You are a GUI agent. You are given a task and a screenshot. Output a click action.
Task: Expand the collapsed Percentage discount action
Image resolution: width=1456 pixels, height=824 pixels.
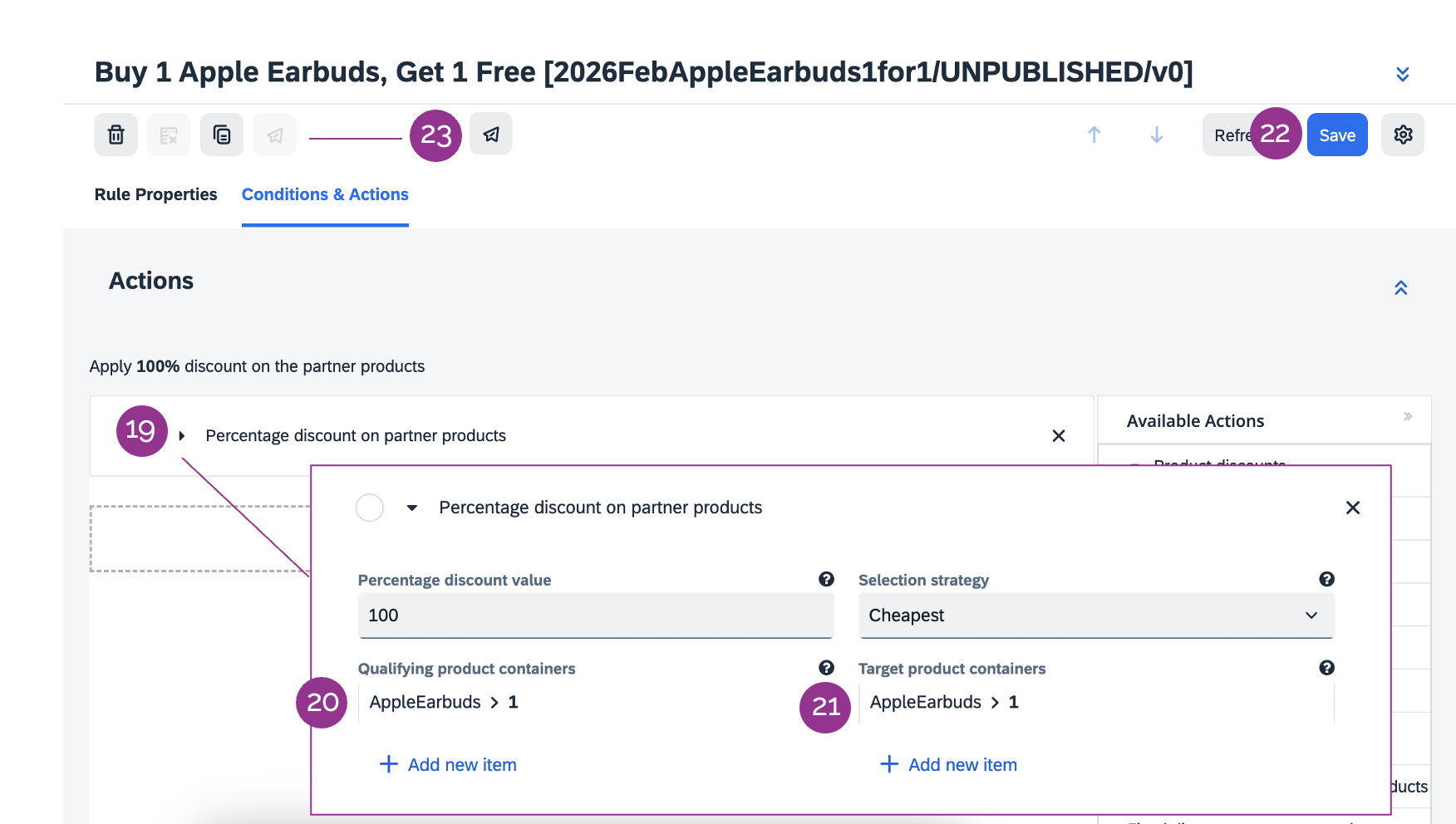pyautogui.click(x=182, y=436)
